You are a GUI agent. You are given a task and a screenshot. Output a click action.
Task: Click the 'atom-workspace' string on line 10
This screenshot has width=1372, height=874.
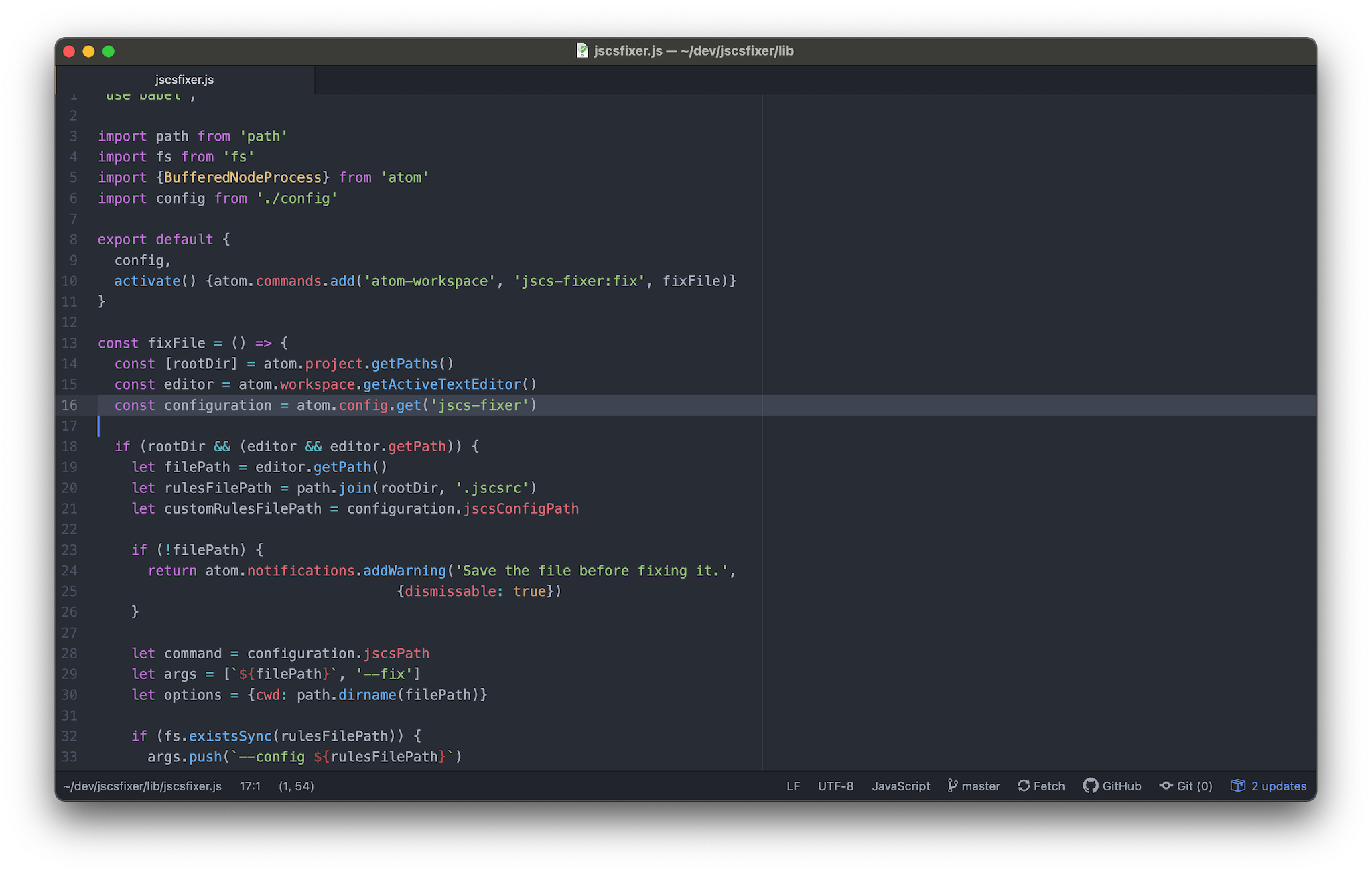point(429,281)
